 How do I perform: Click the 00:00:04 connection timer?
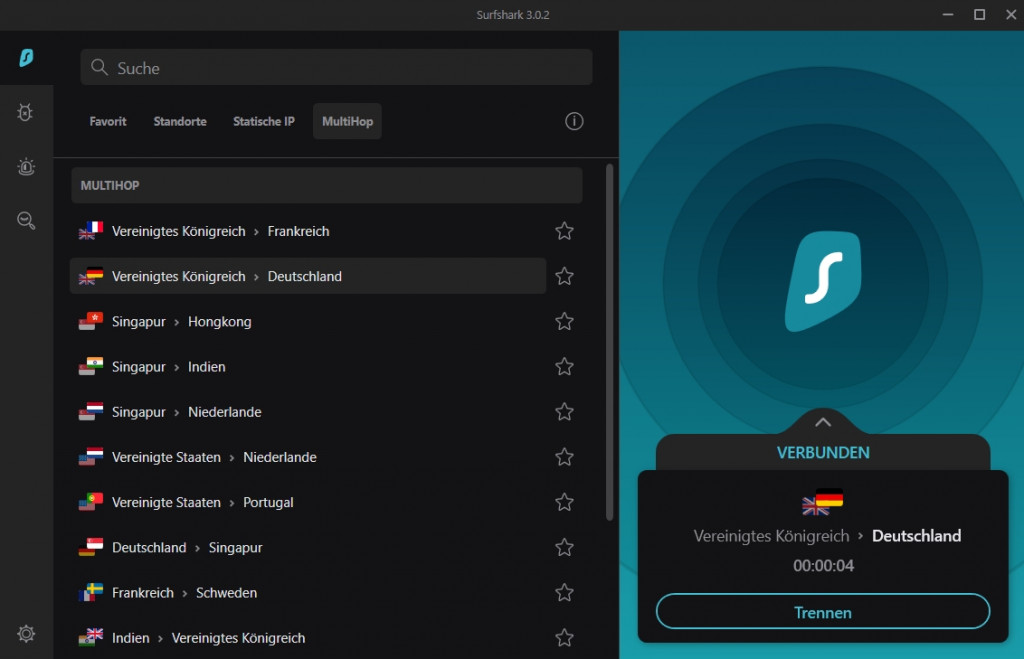click(x=823, y=566)
